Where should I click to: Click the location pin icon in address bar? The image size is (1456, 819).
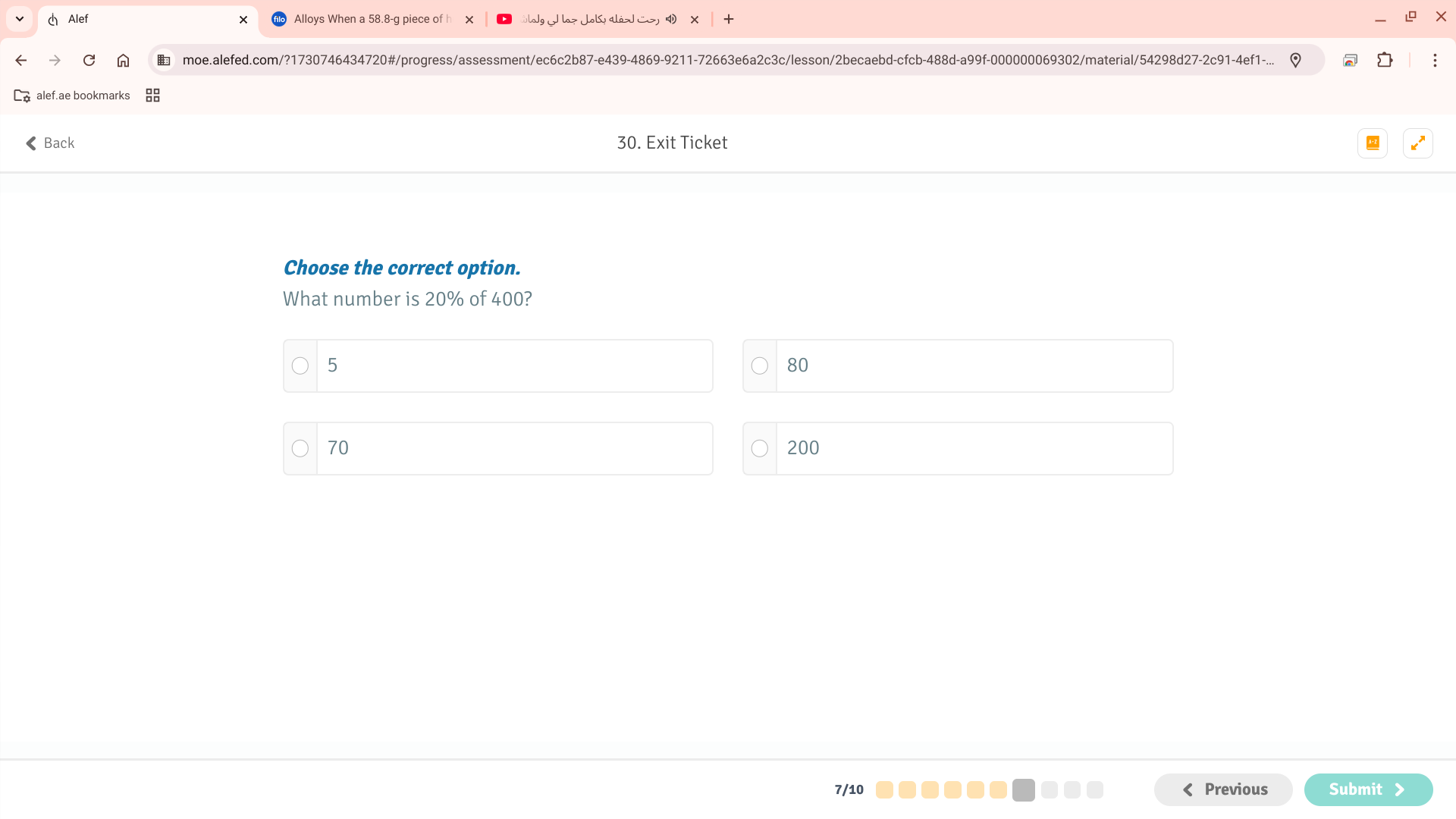click(x=1295, y=60)
